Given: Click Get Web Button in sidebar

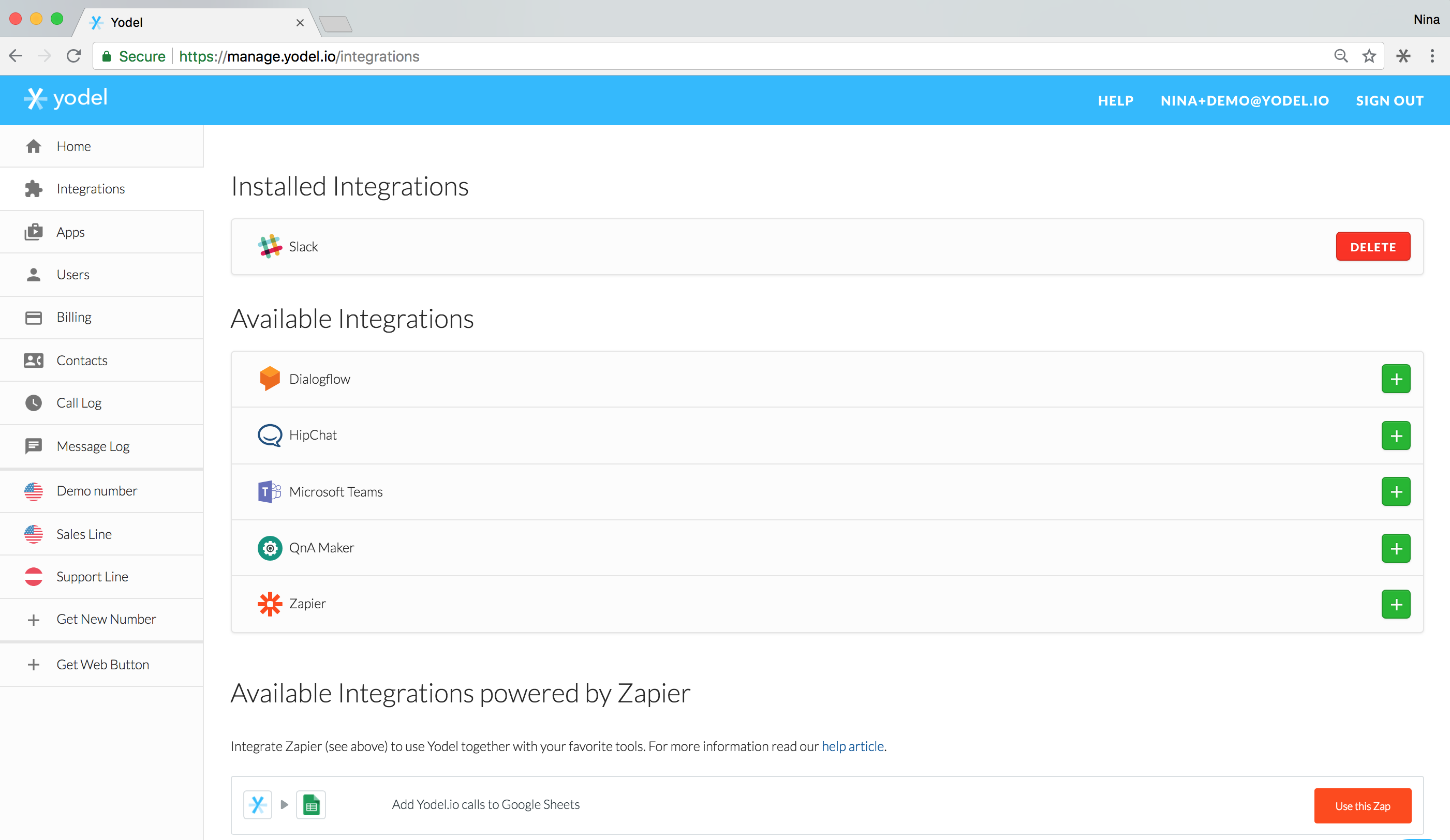Looking at the screenshot, I should pyautogui.click(x=101, y=665).
